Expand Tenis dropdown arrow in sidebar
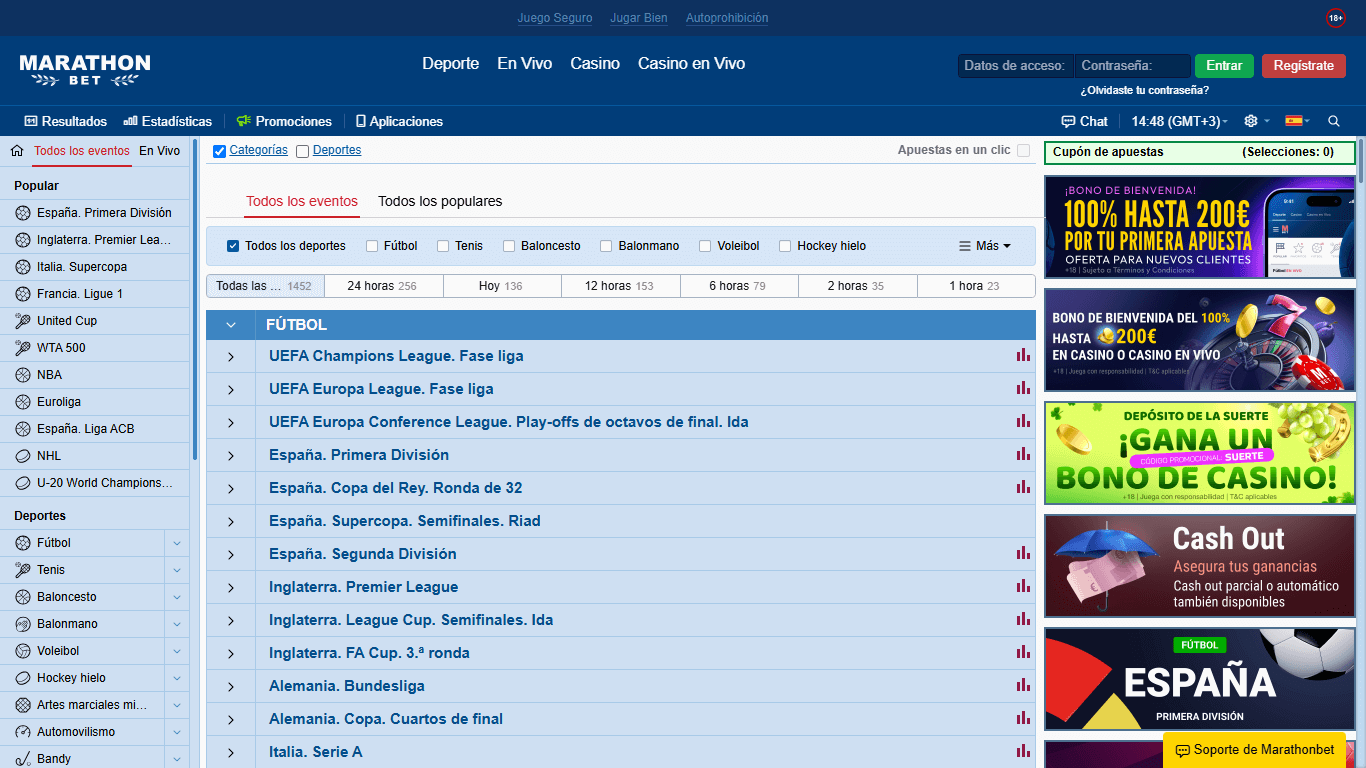This screenshot has width=1366, height=768. coord(177,570)
